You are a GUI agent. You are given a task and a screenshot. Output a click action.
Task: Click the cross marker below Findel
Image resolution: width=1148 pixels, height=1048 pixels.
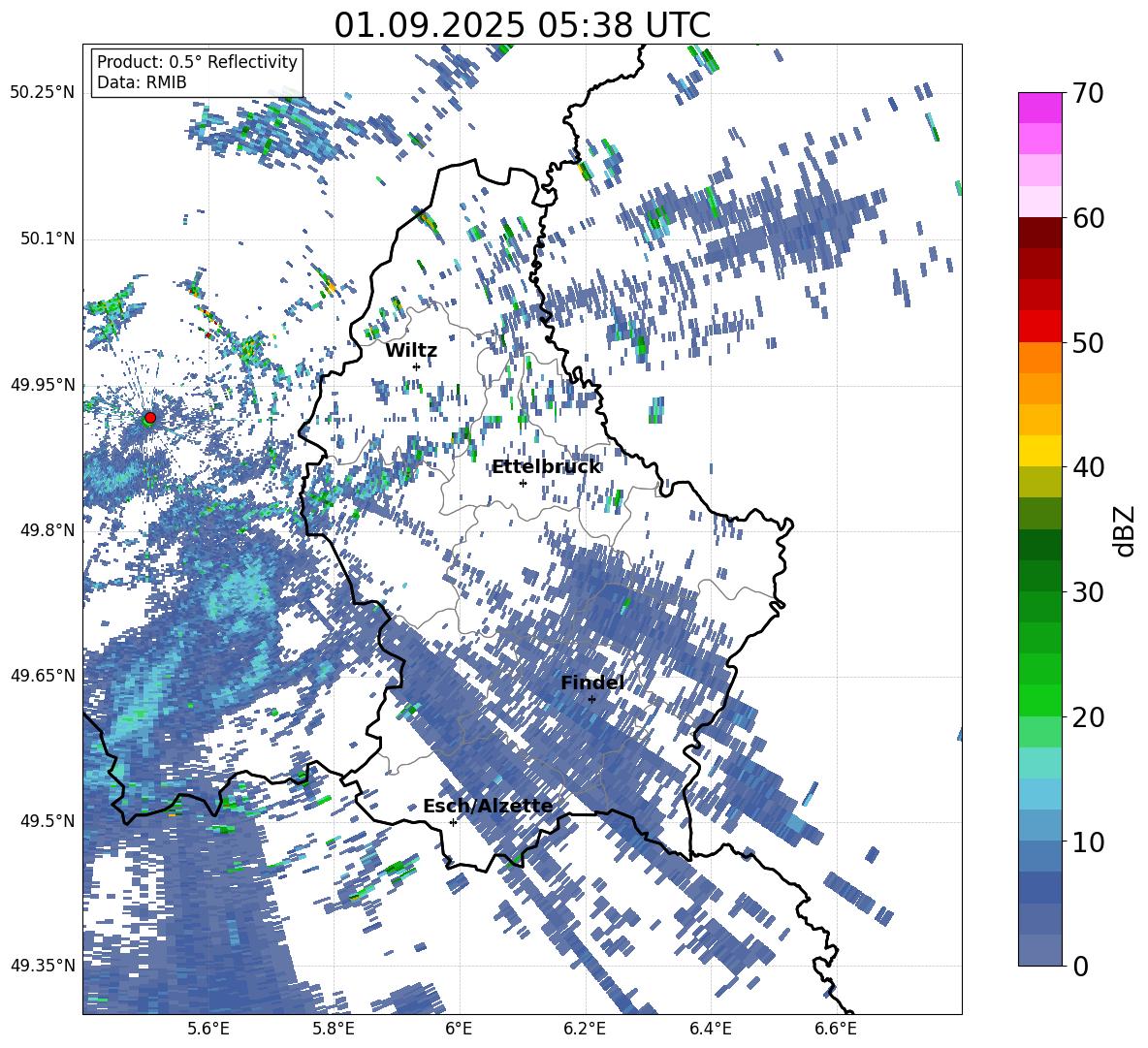(x=592, y=699)
